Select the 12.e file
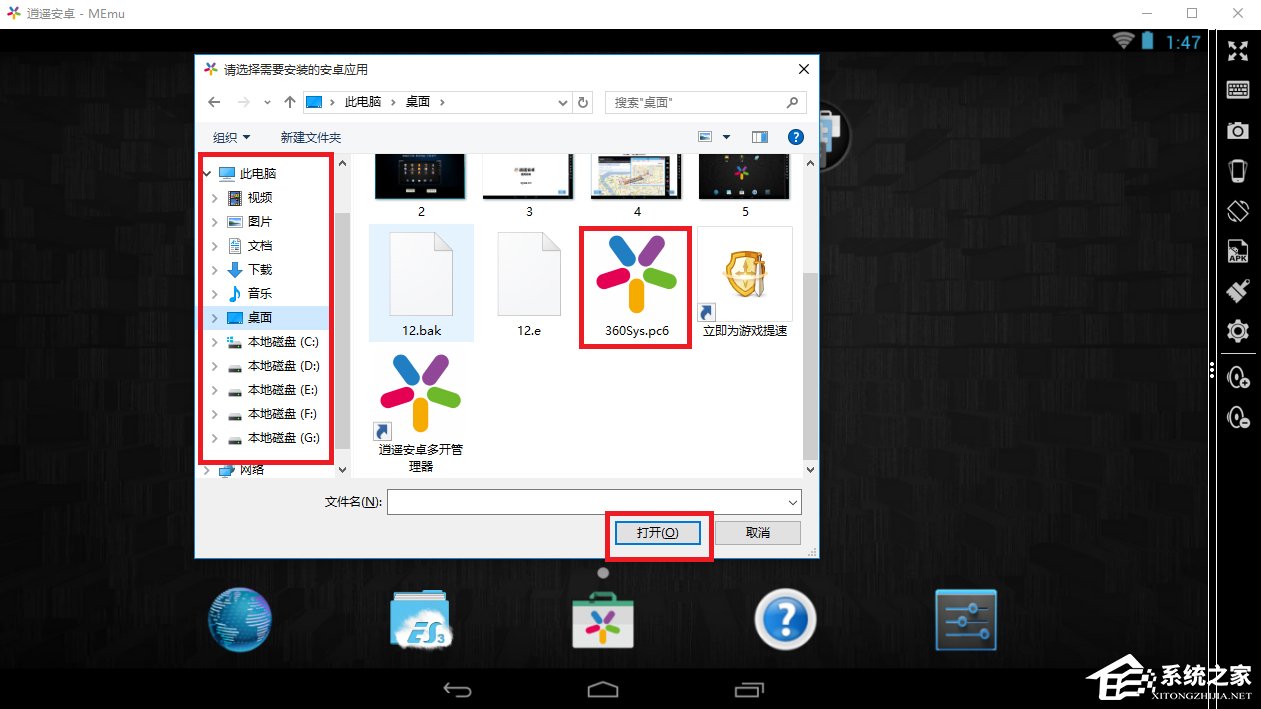 pyautogui.click(x=529, y=283)
